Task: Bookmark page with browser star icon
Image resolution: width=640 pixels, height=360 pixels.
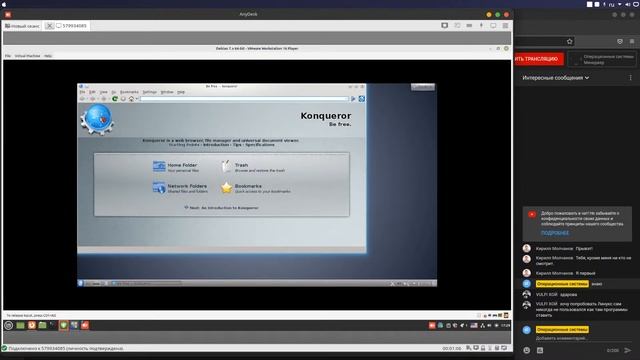Action: (570, 41)
